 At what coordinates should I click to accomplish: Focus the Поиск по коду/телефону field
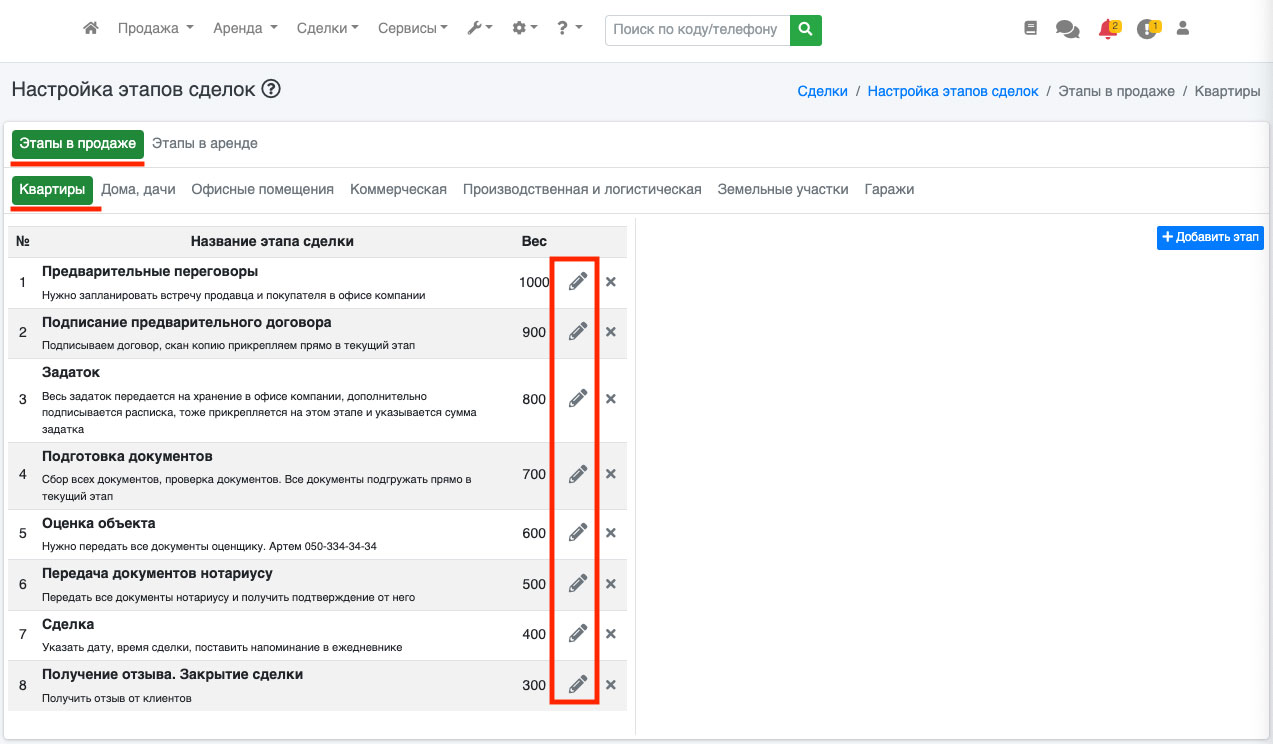pyautogui.click(x=697, y=30)
